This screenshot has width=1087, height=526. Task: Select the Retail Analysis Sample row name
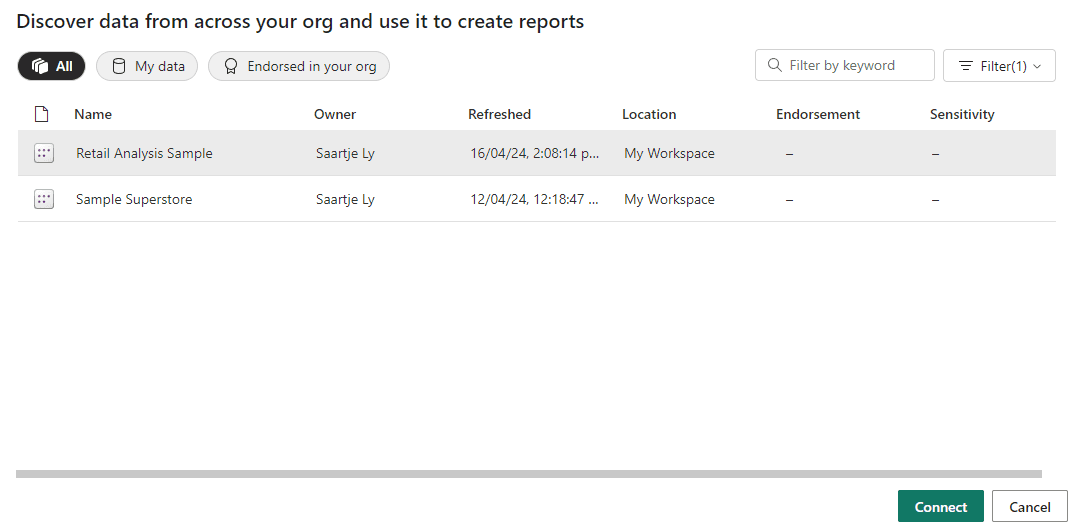click(144, 153)
